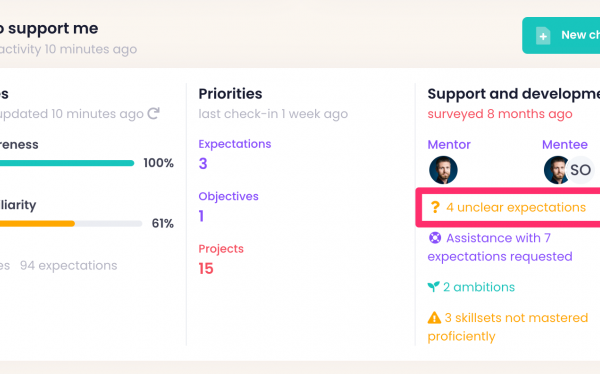Open the Projects count 15
The height and width of the screenshot is (374, 600).
pos(206,268)
